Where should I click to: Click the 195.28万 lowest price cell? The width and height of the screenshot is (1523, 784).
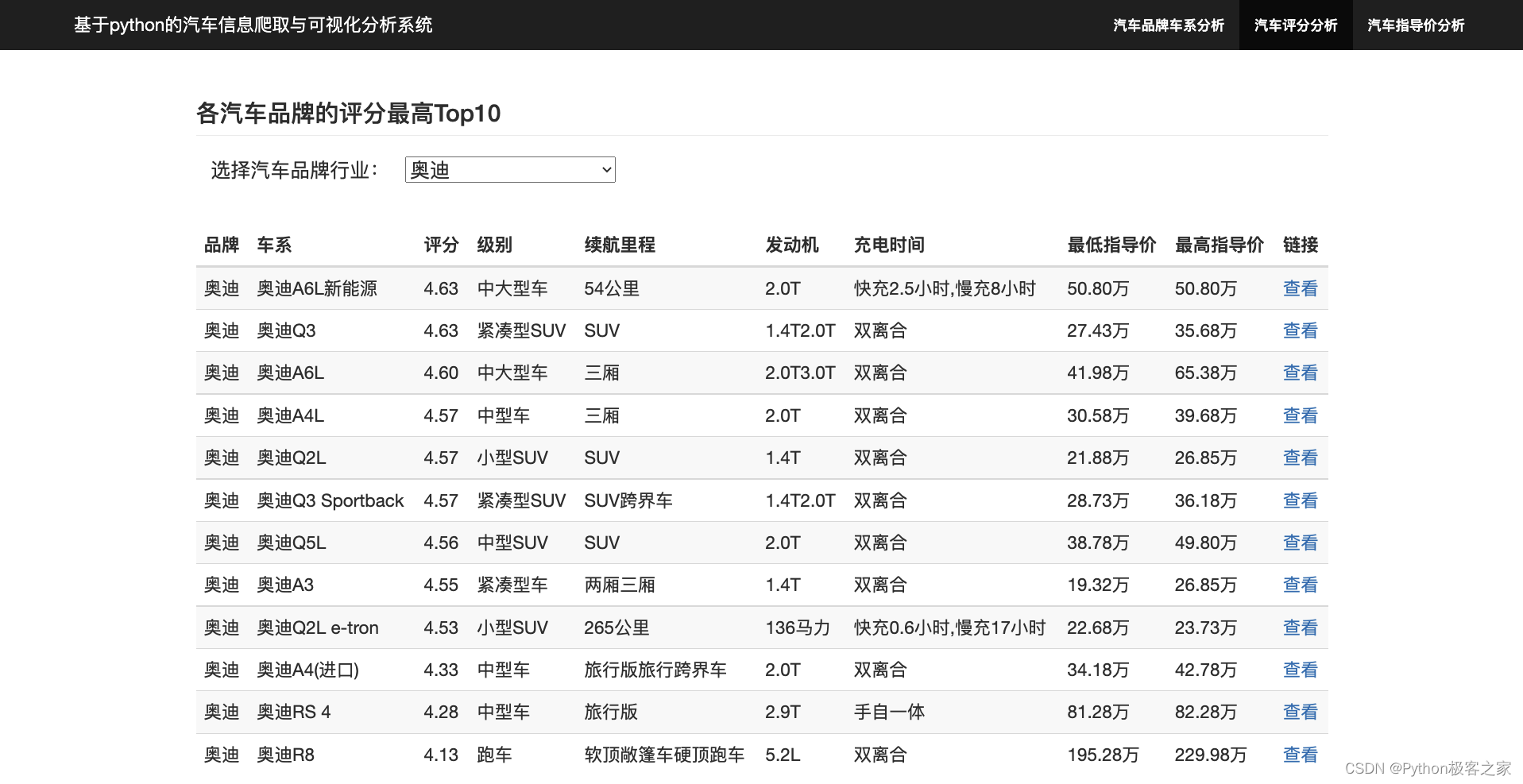(x=1103, y=755)
